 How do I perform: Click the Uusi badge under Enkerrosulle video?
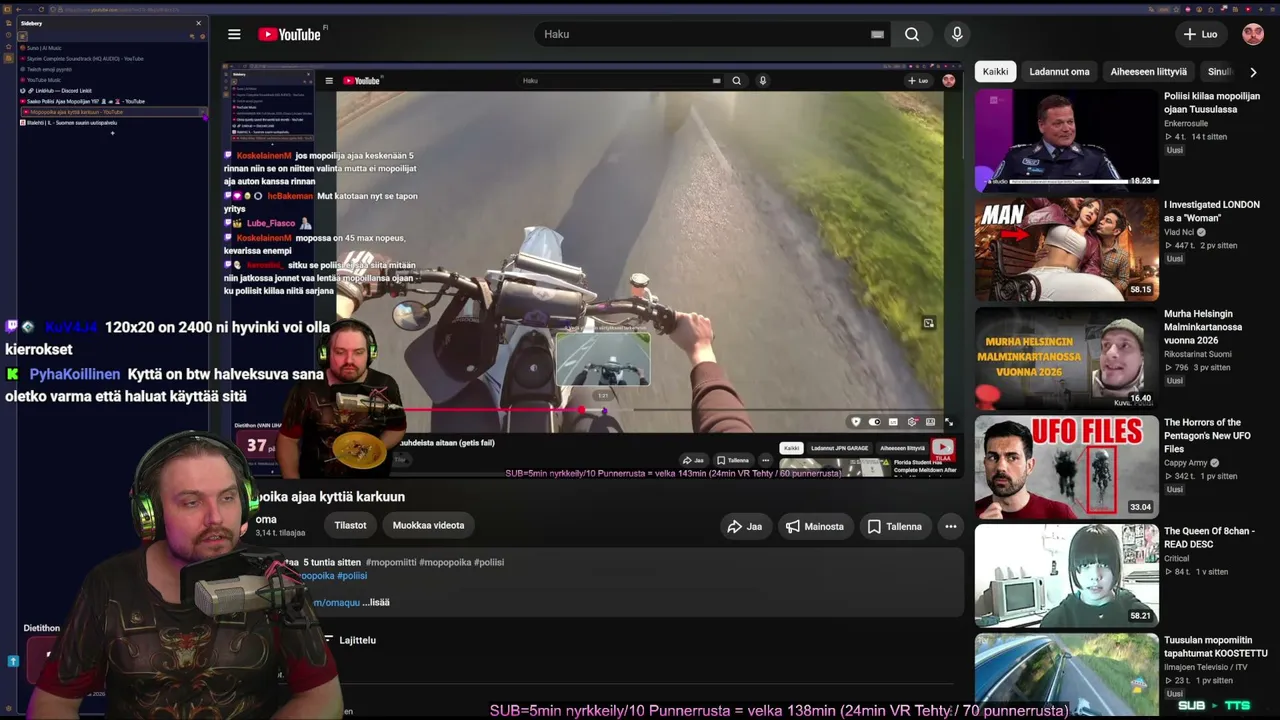point(1175,150)
